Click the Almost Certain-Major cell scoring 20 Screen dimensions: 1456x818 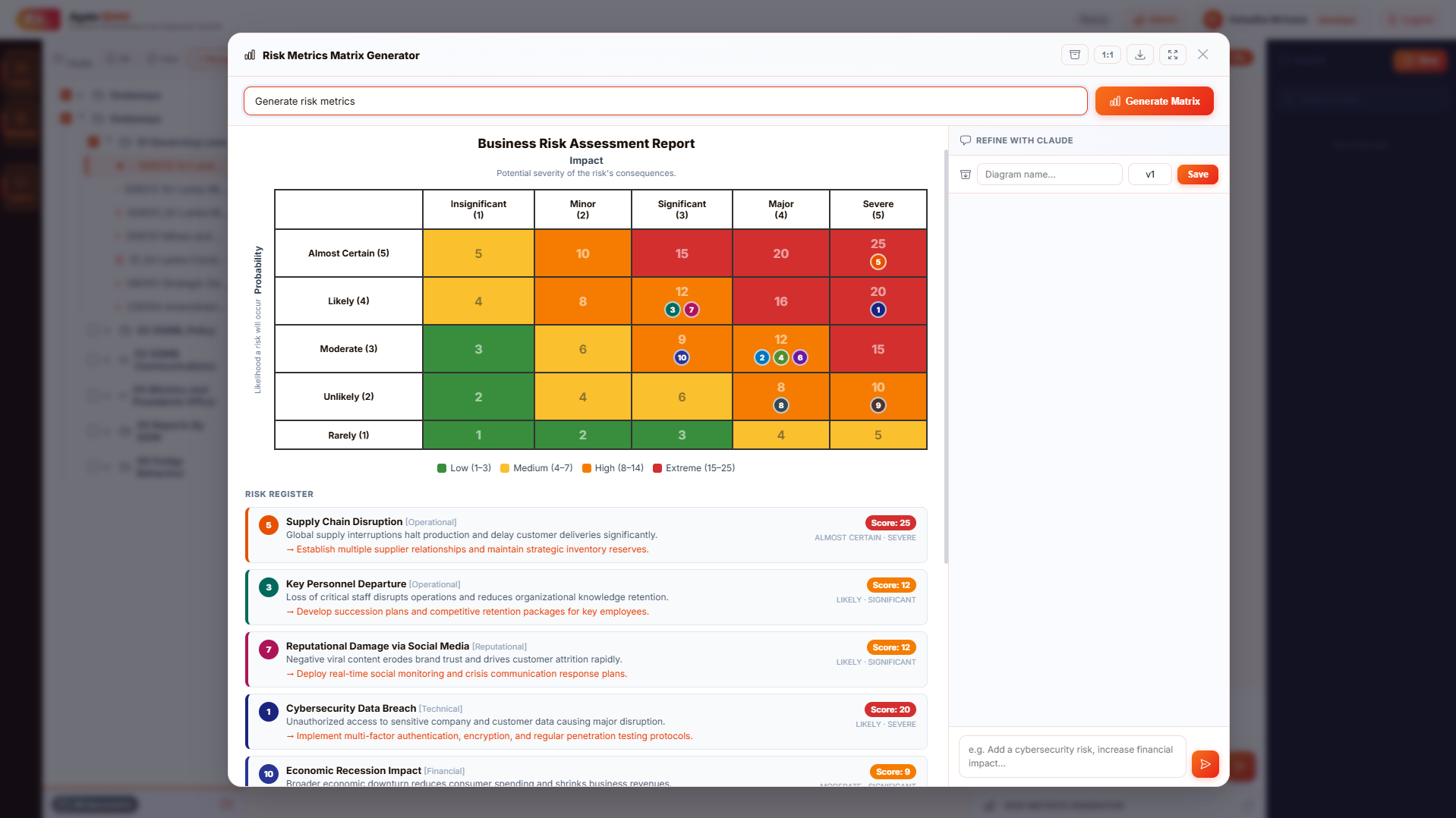(780, 253)
